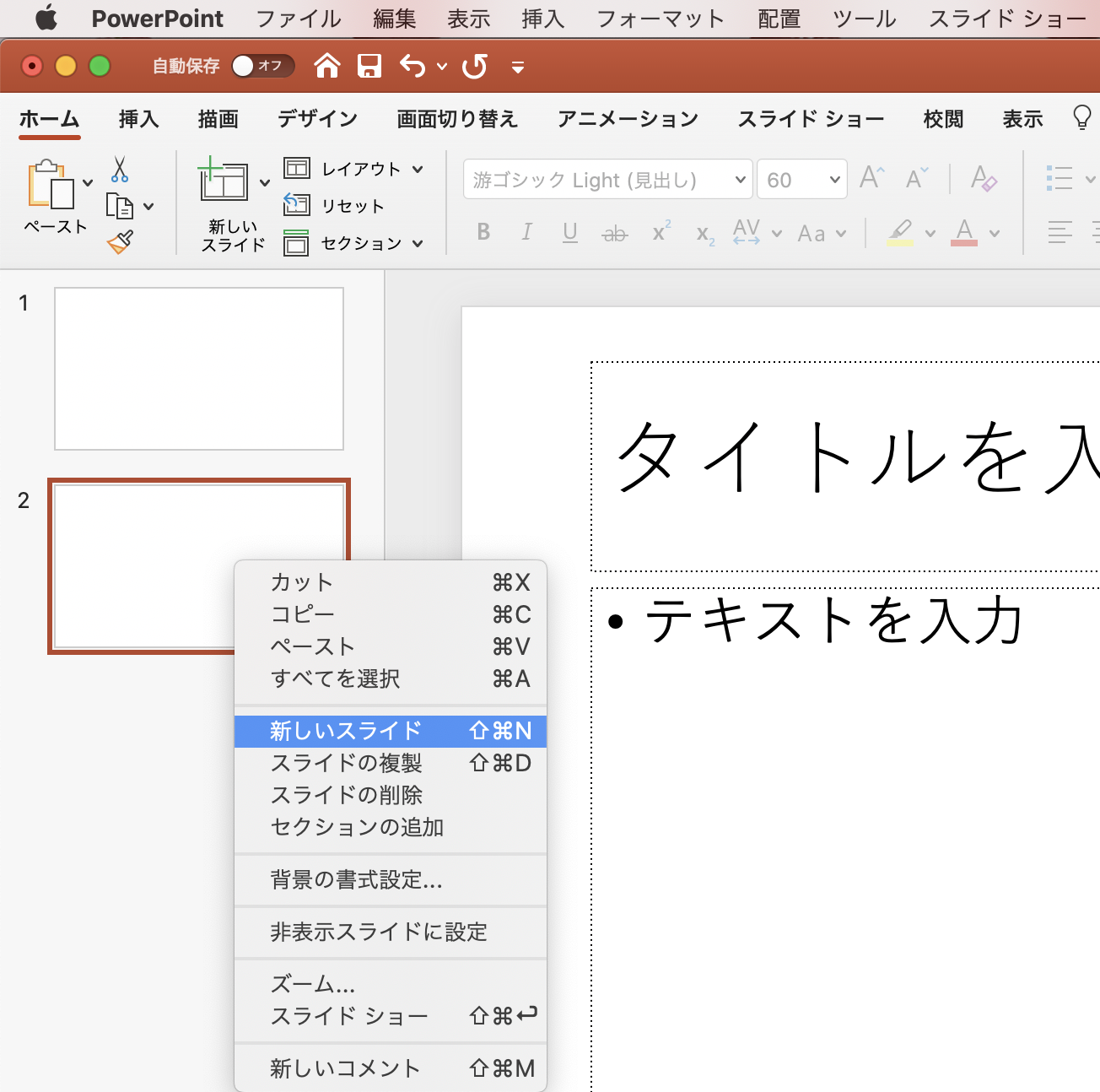
Task: Choose スライドの複製 from context menu
Action: [391, 763]
